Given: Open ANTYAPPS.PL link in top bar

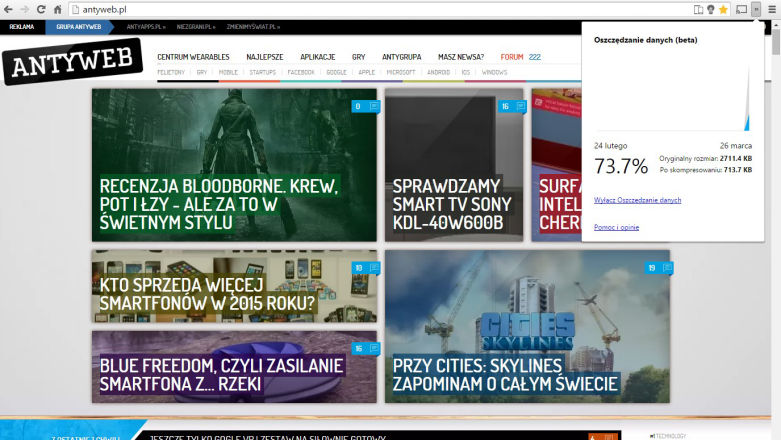Looking at the screenshot, I should pos(145,27).
